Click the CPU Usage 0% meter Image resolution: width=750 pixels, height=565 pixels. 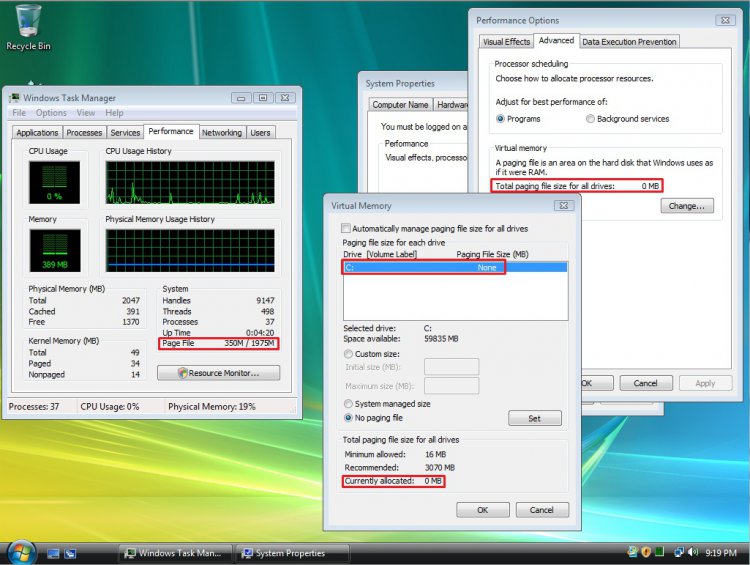(54, 183)
